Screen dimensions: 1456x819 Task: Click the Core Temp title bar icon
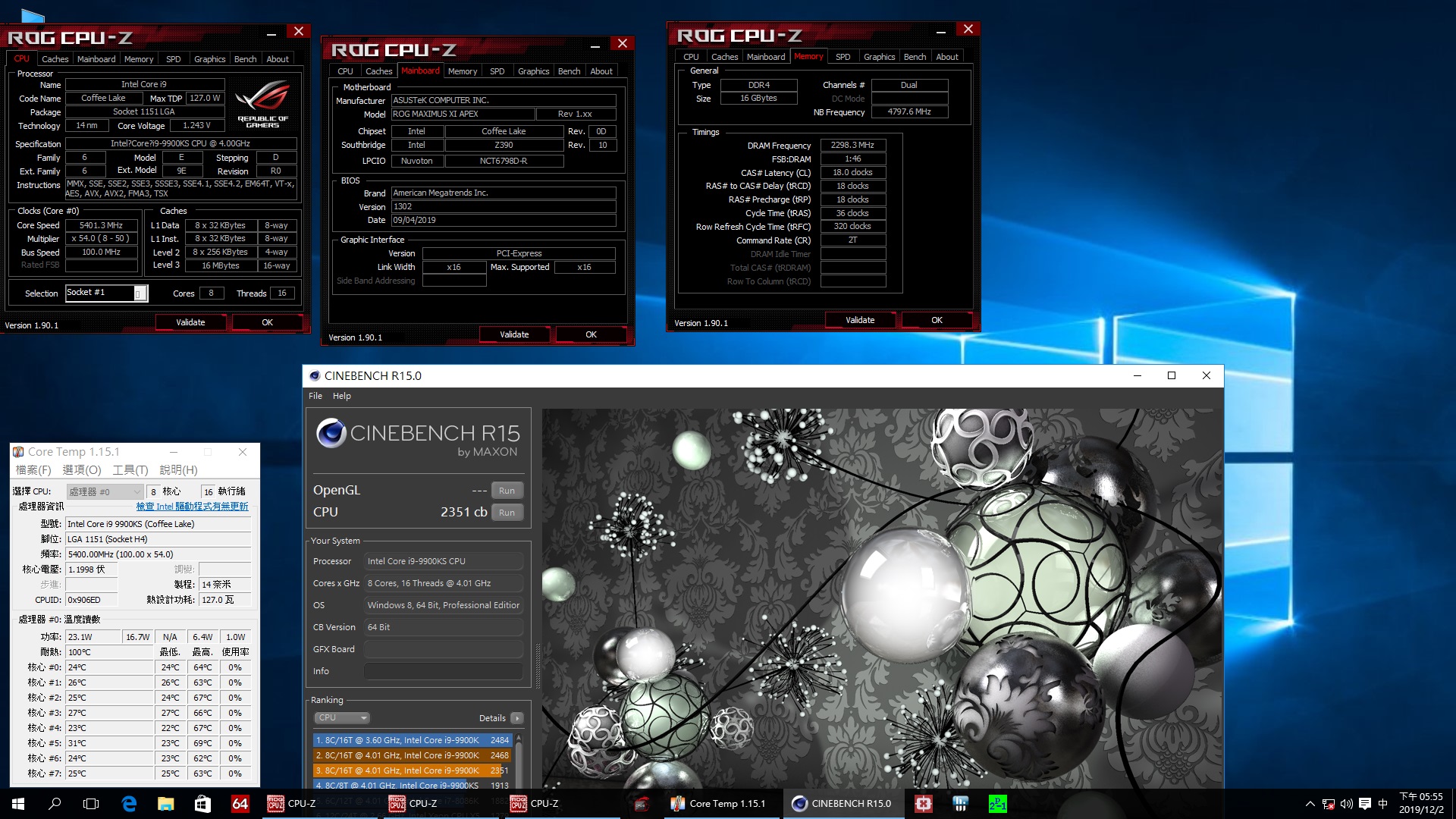tap(18, 452)
